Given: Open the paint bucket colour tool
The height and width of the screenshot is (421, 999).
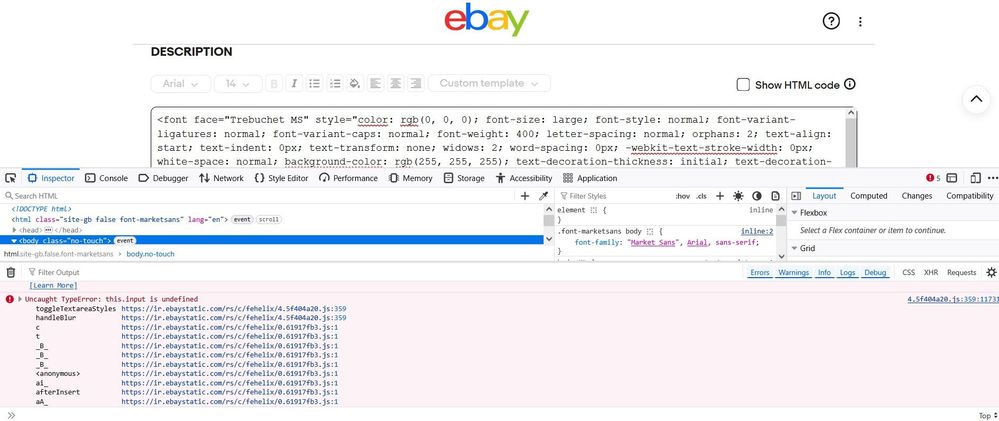Looking at the screenshot, I should coord(356,83).
